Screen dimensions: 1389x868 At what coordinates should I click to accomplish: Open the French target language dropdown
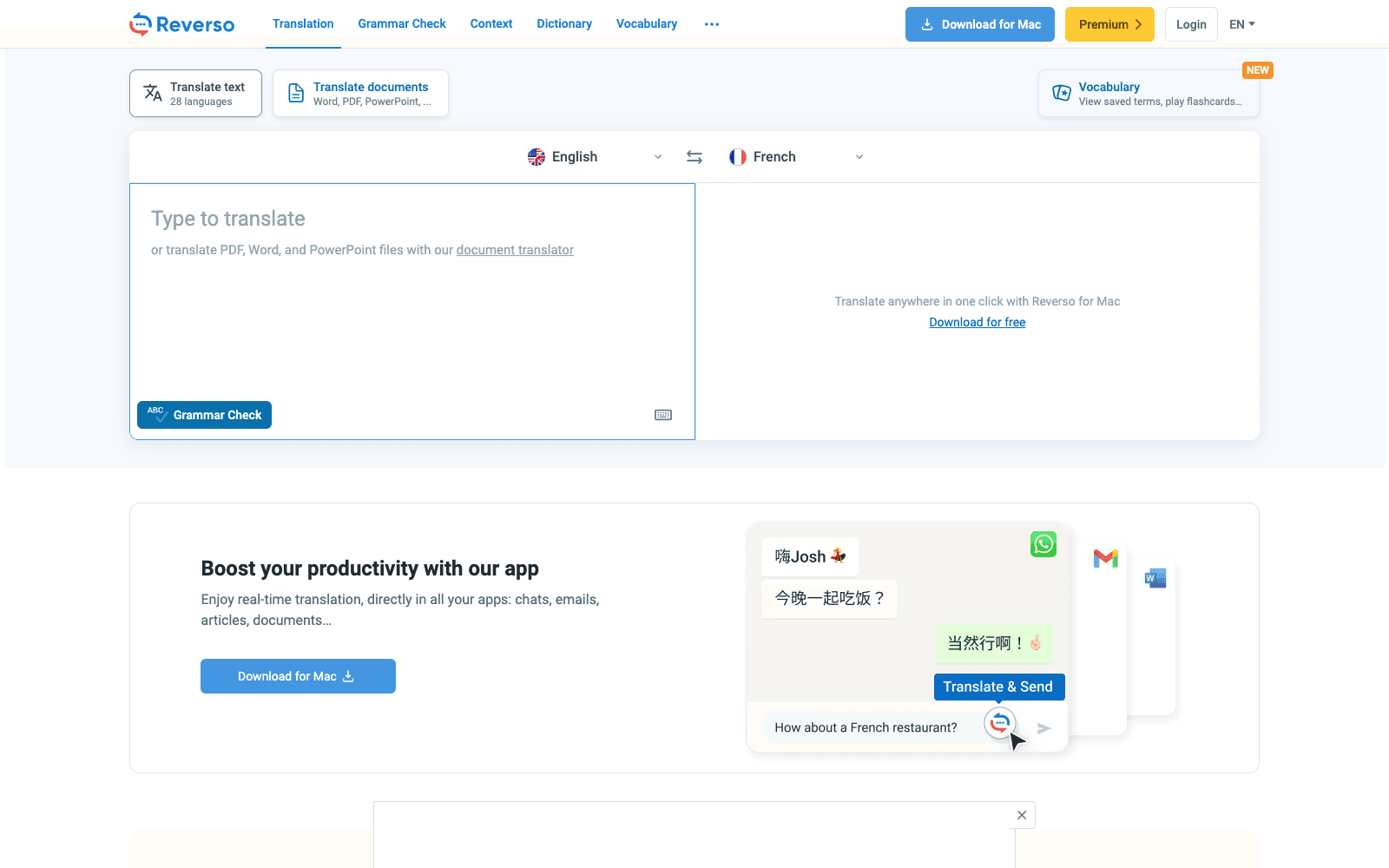tap(796, 157)
